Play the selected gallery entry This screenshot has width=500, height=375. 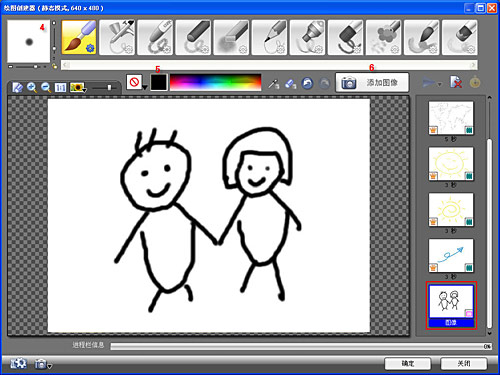pos(428,82)
